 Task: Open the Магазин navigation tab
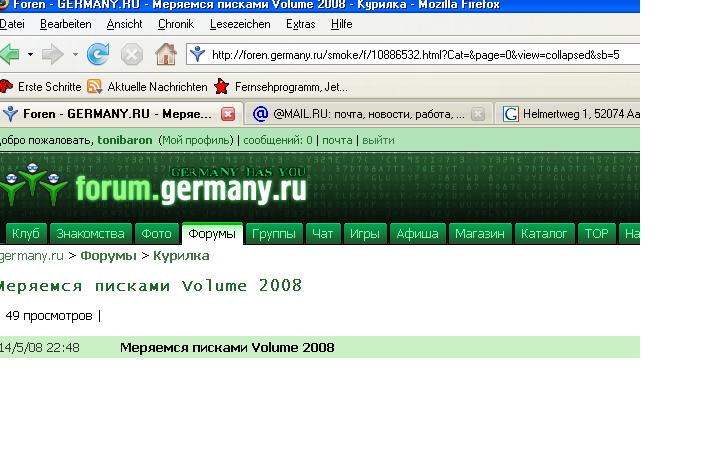click(480, 234)
